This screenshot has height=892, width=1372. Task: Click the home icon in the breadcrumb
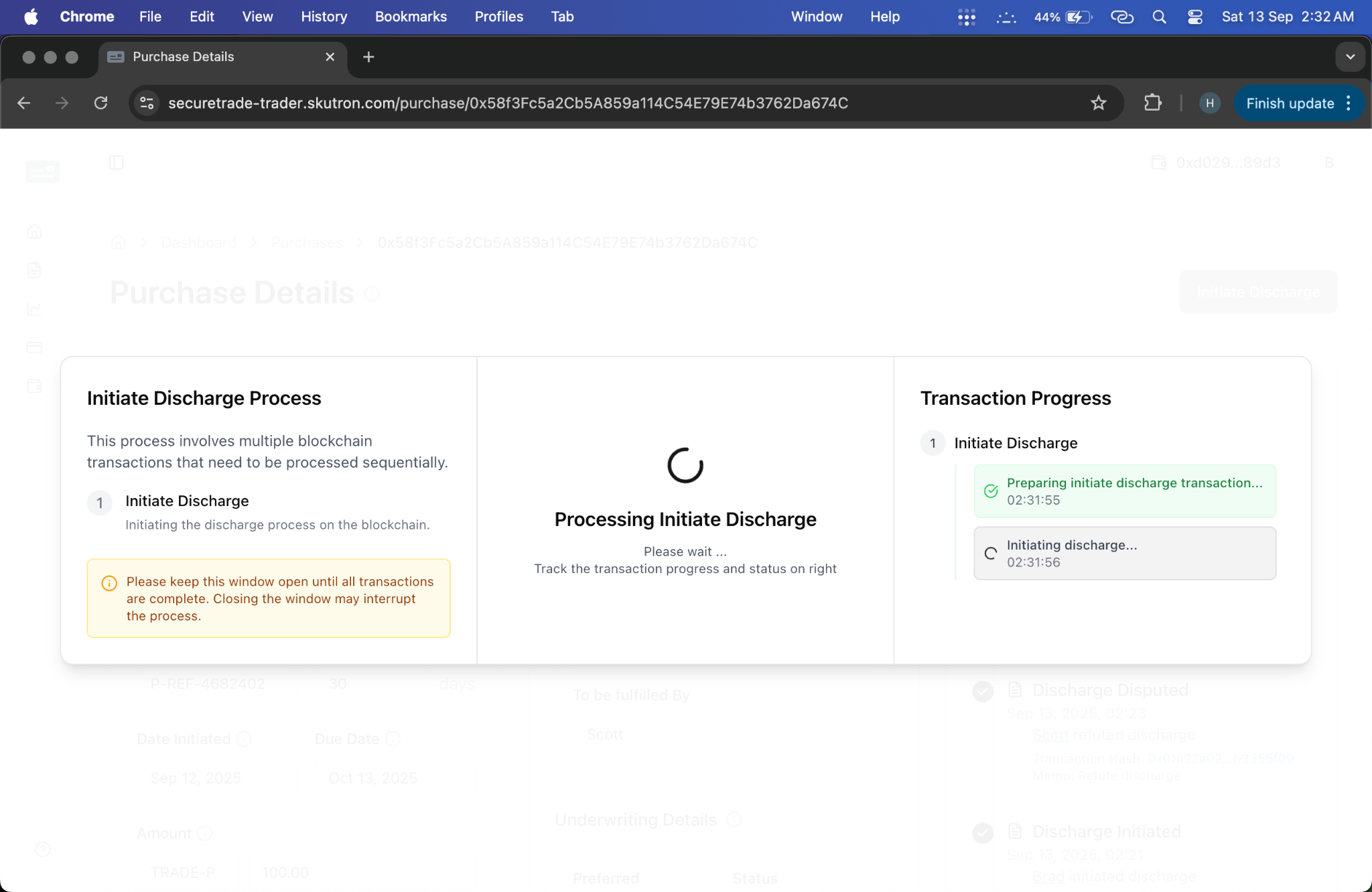[119, 243]
